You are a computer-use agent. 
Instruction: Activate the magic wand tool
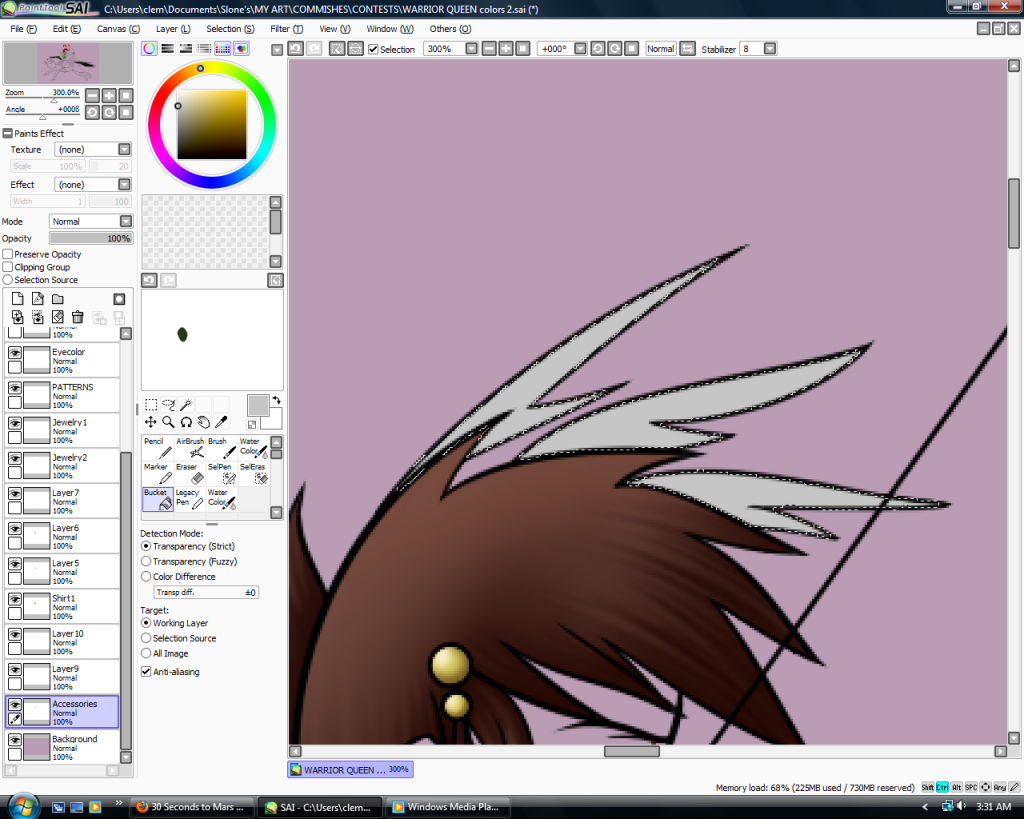[x=186, y=404]
